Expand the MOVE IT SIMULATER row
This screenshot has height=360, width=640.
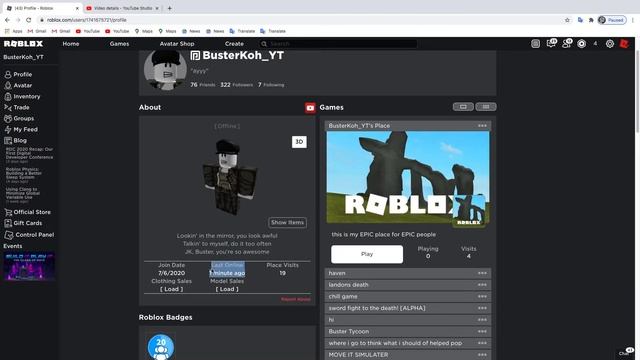[408, 355]
